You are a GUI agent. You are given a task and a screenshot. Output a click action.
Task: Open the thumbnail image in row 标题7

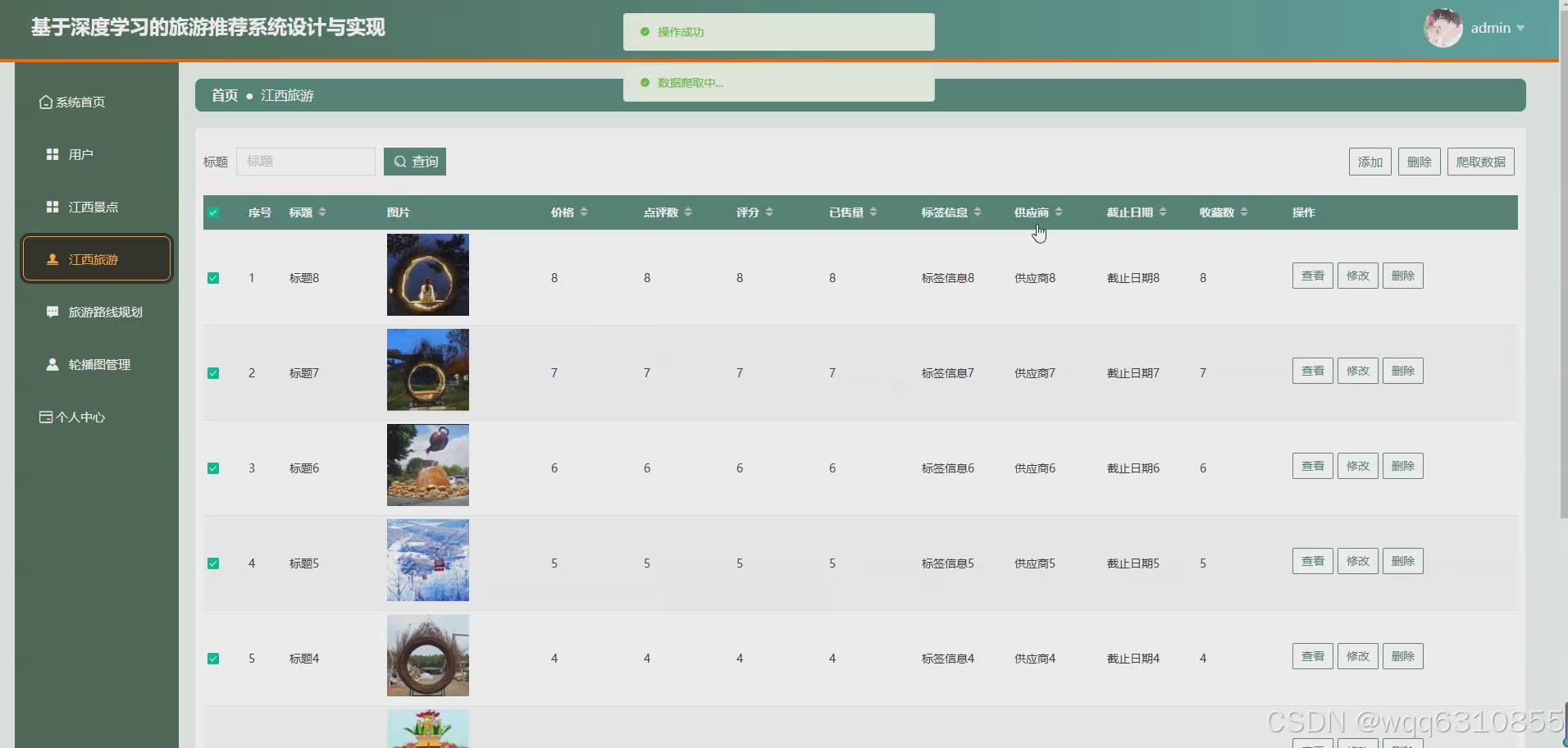pos(428,370)
